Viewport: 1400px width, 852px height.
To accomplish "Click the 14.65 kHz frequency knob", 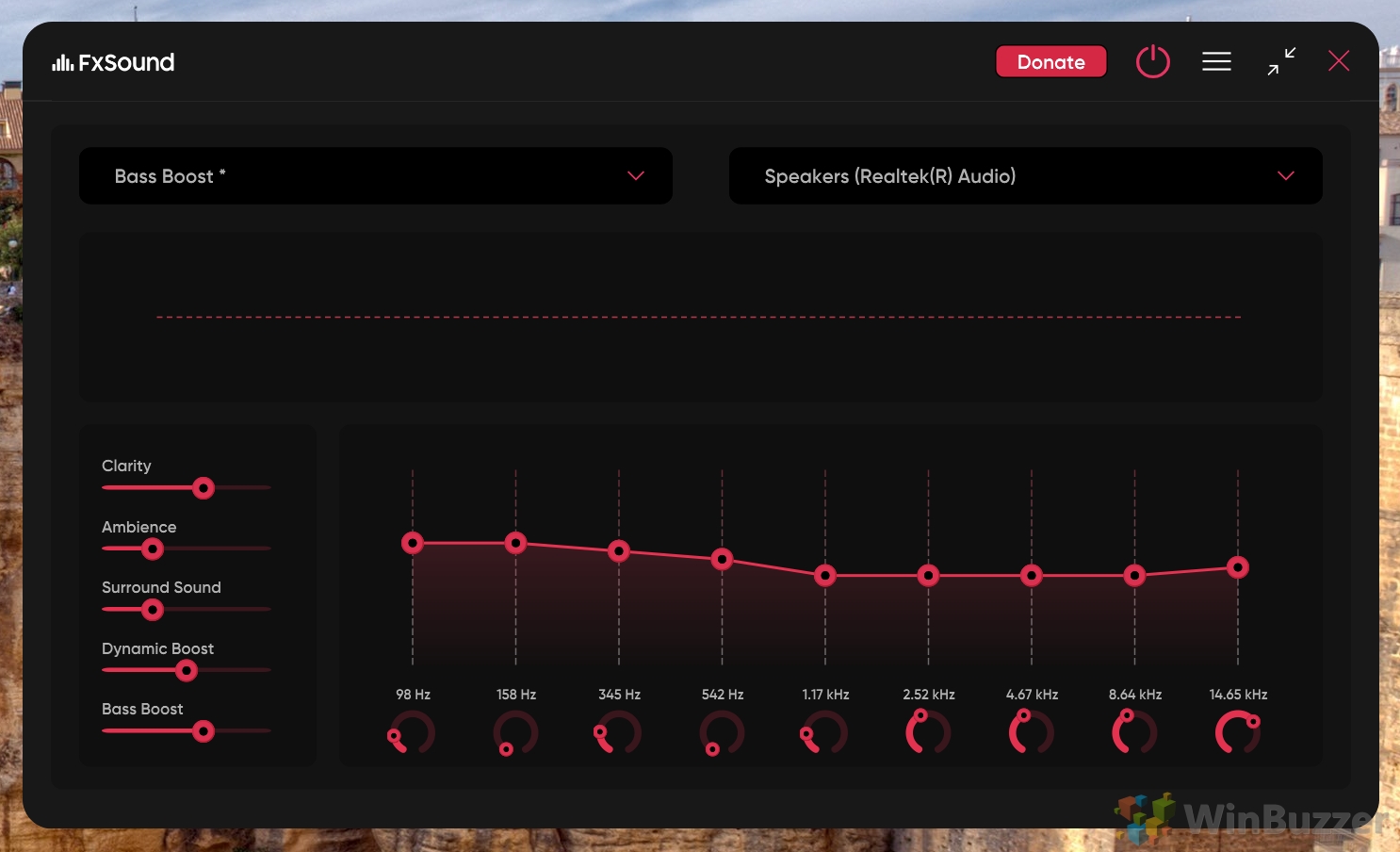I will pyautogui.click(x=1238, y=732).
